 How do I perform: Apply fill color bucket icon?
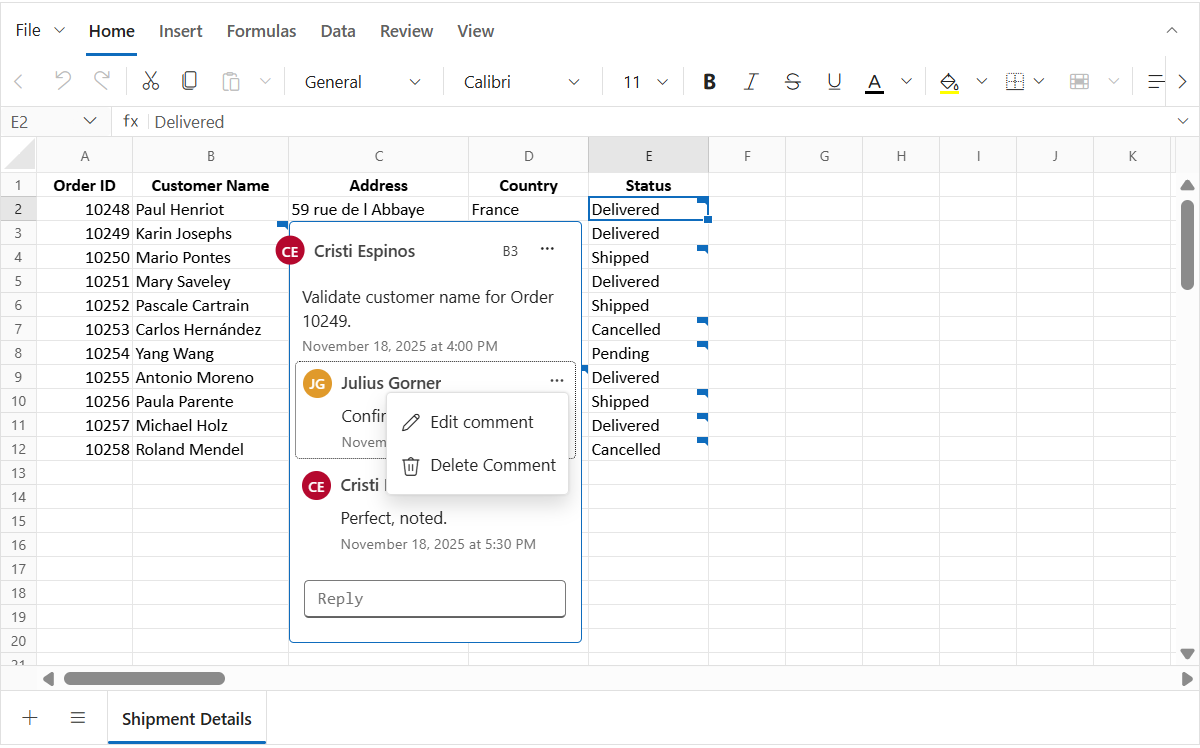click(x=949, y=82)
